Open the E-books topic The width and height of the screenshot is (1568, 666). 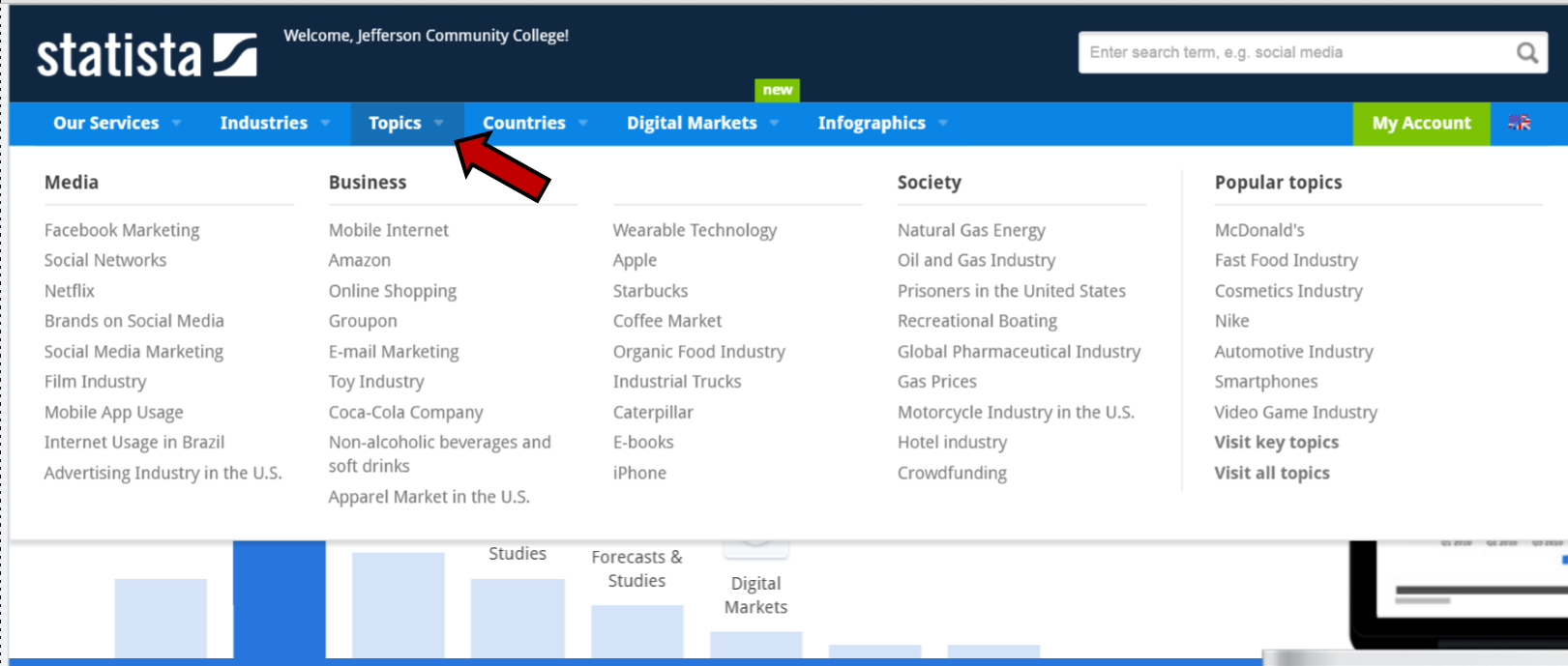coord(643,442)
